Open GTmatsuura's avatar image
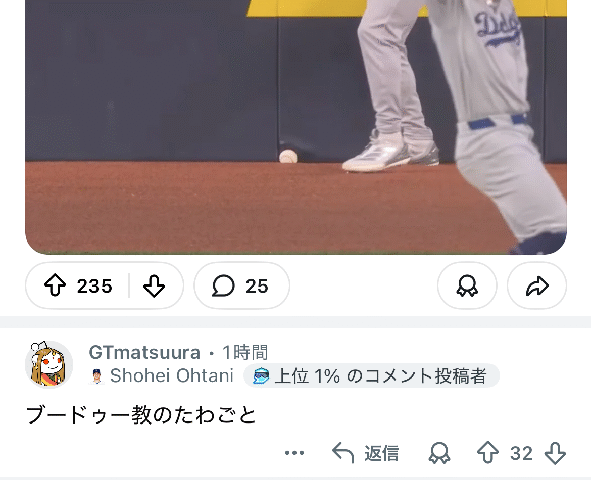The image size is (591, 480). click(x=49, y=364)
